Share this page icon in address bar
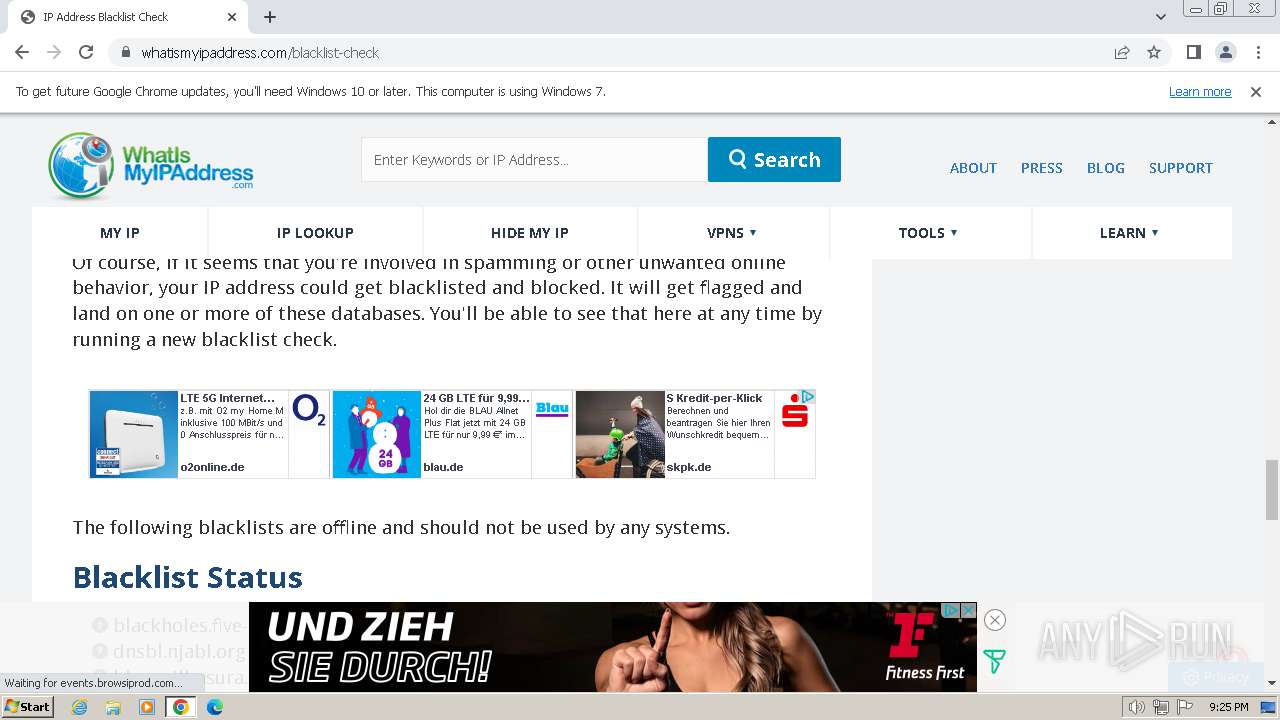1280x720 pixels. pyautogui.click(x=1122, y=53)
